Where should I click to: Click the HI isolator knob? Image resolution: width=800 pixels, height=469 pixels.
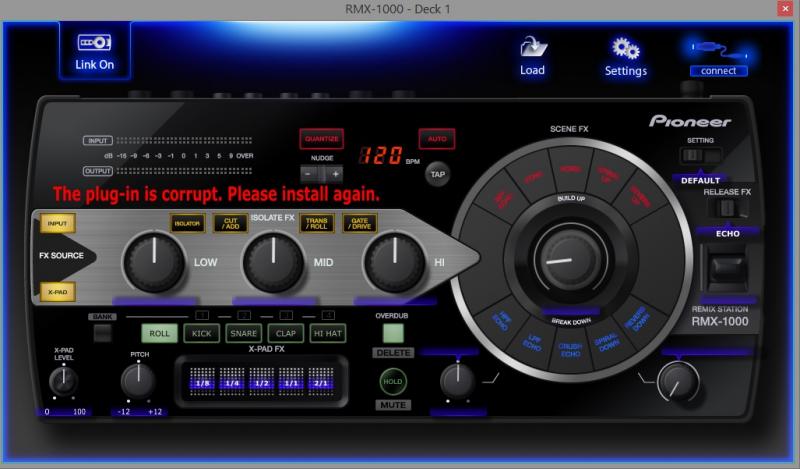[394, 263]
